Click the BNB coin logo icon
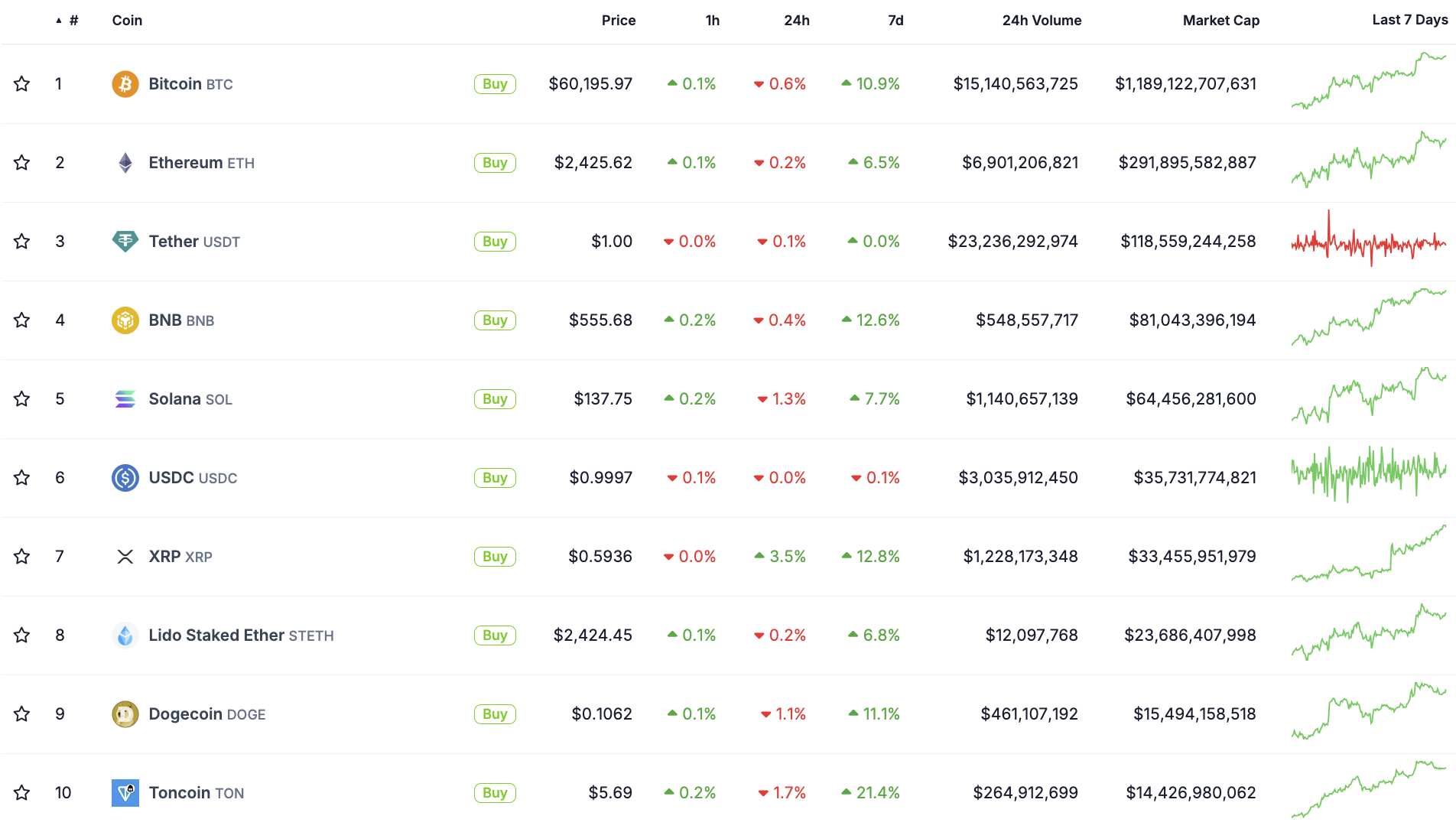This screenshot has height=832, width=1456. pos(125,320)
